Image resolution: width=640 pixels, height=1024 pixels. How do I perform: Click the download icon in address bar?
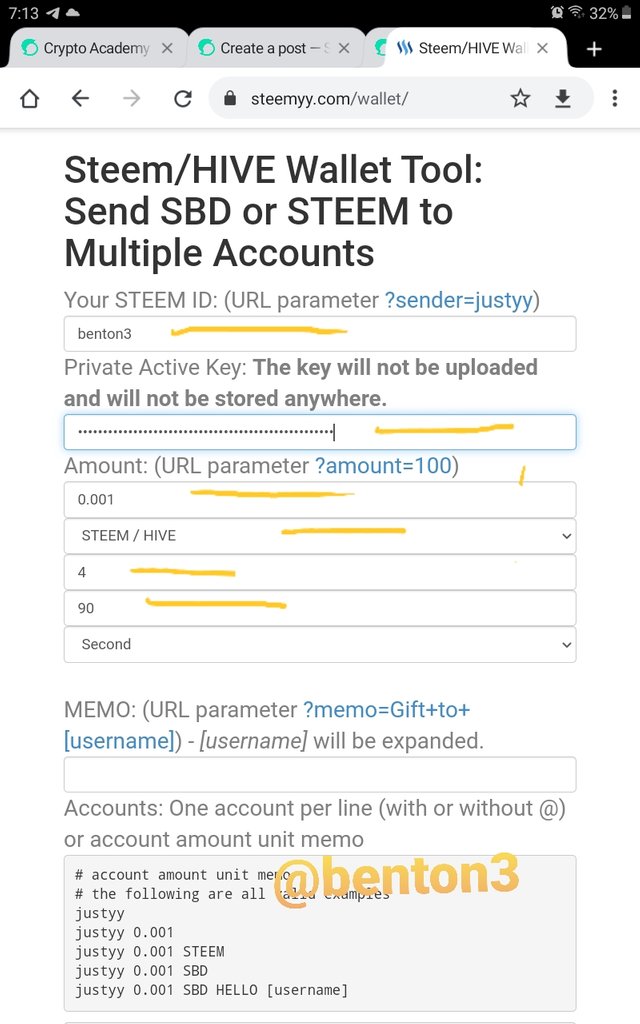tap(563, 99)
